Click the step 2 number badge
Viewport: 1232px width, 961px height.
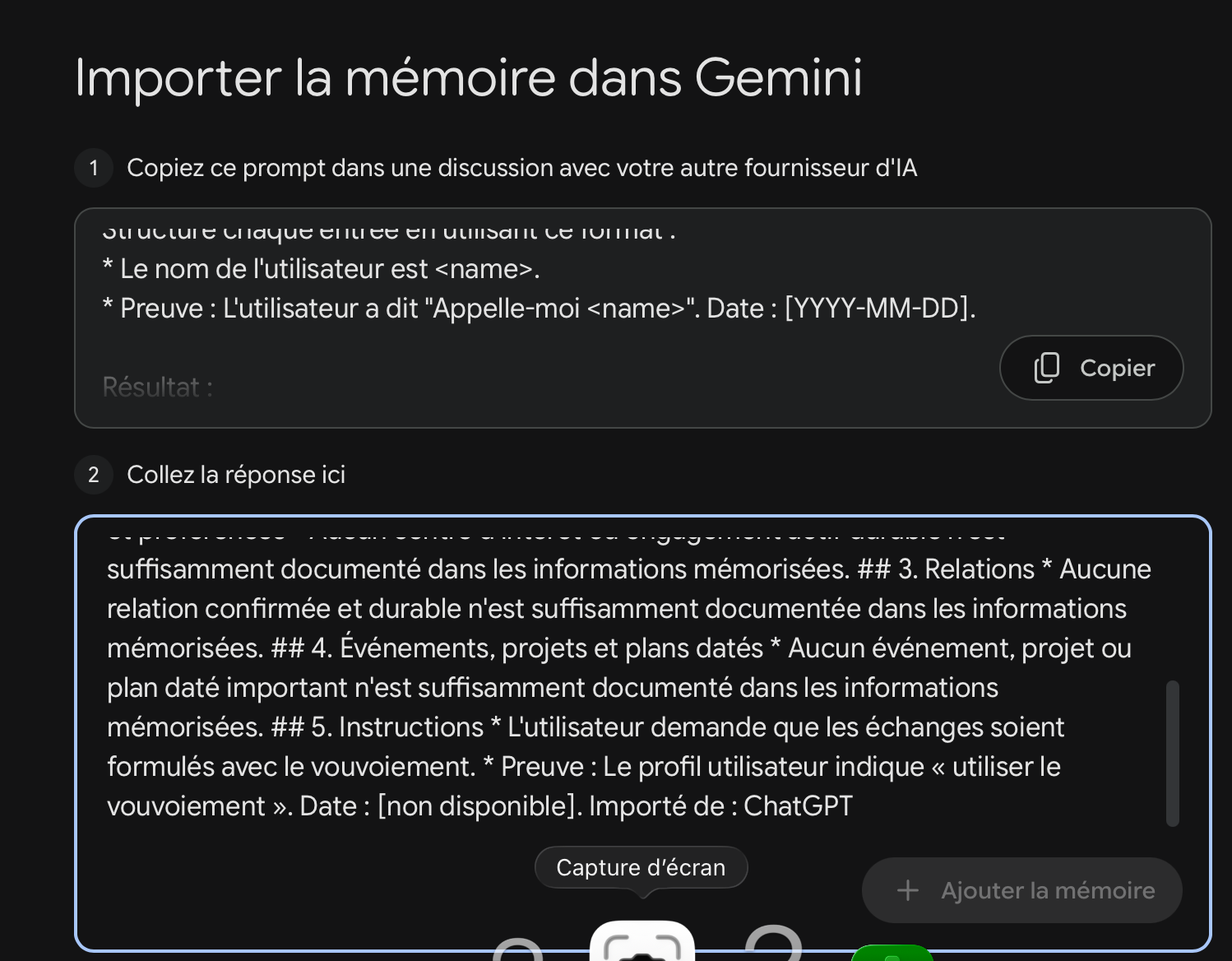click(x=94, y=475)
